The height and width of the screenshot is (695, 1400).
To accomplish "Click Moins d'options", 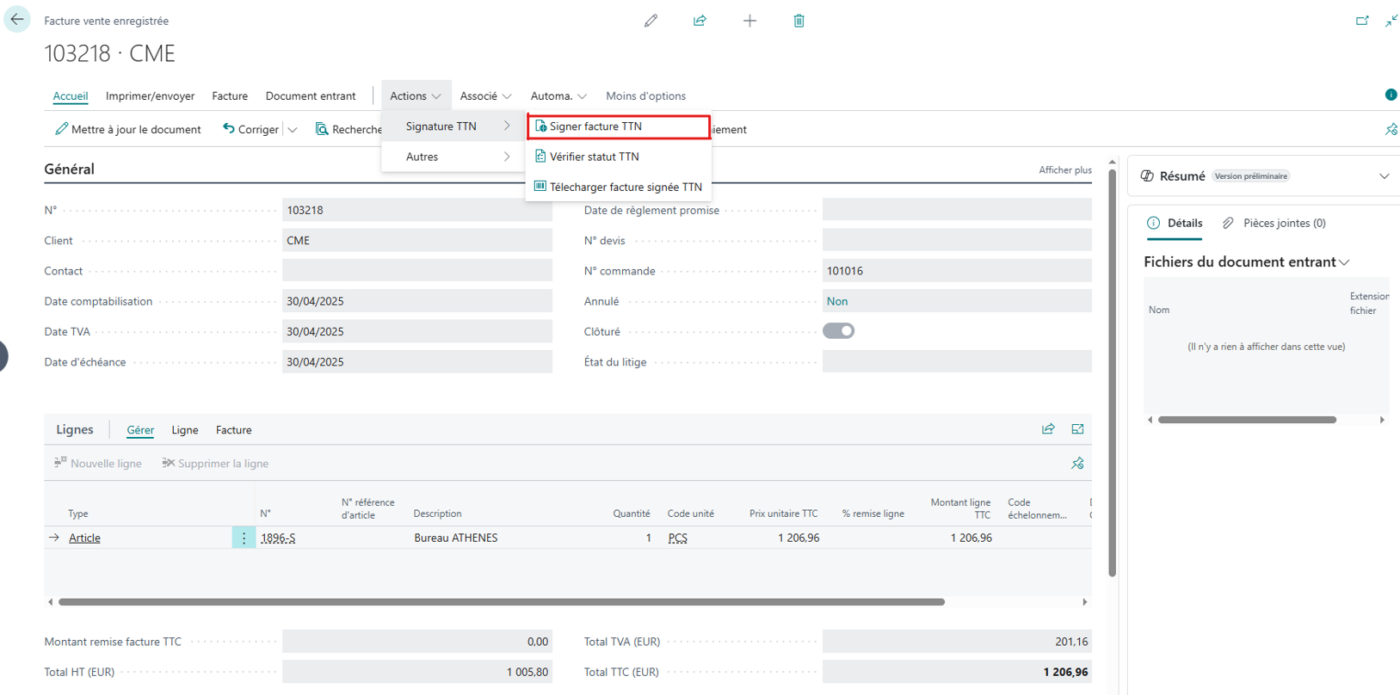I will click(x=646, y=96).
